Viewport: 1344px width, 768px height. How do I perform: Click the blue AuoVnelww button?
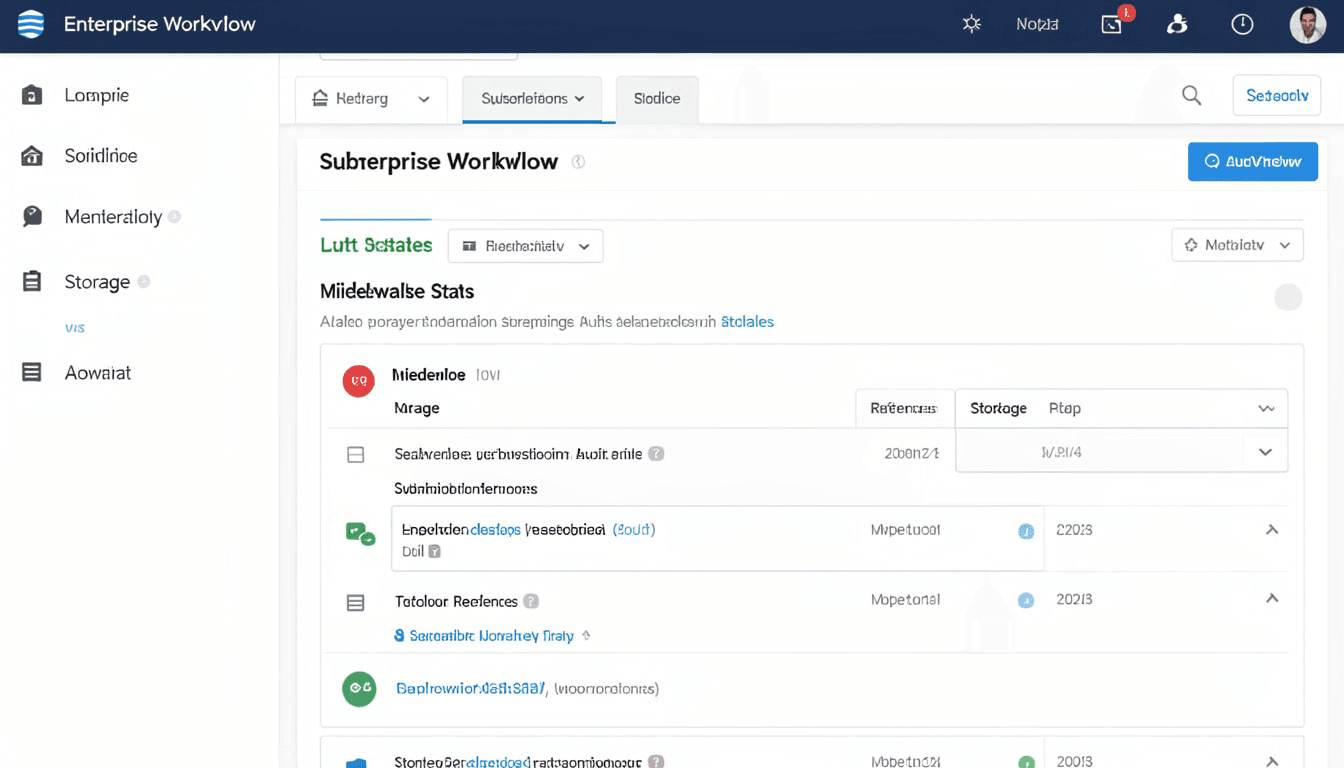click(1252, 161)
